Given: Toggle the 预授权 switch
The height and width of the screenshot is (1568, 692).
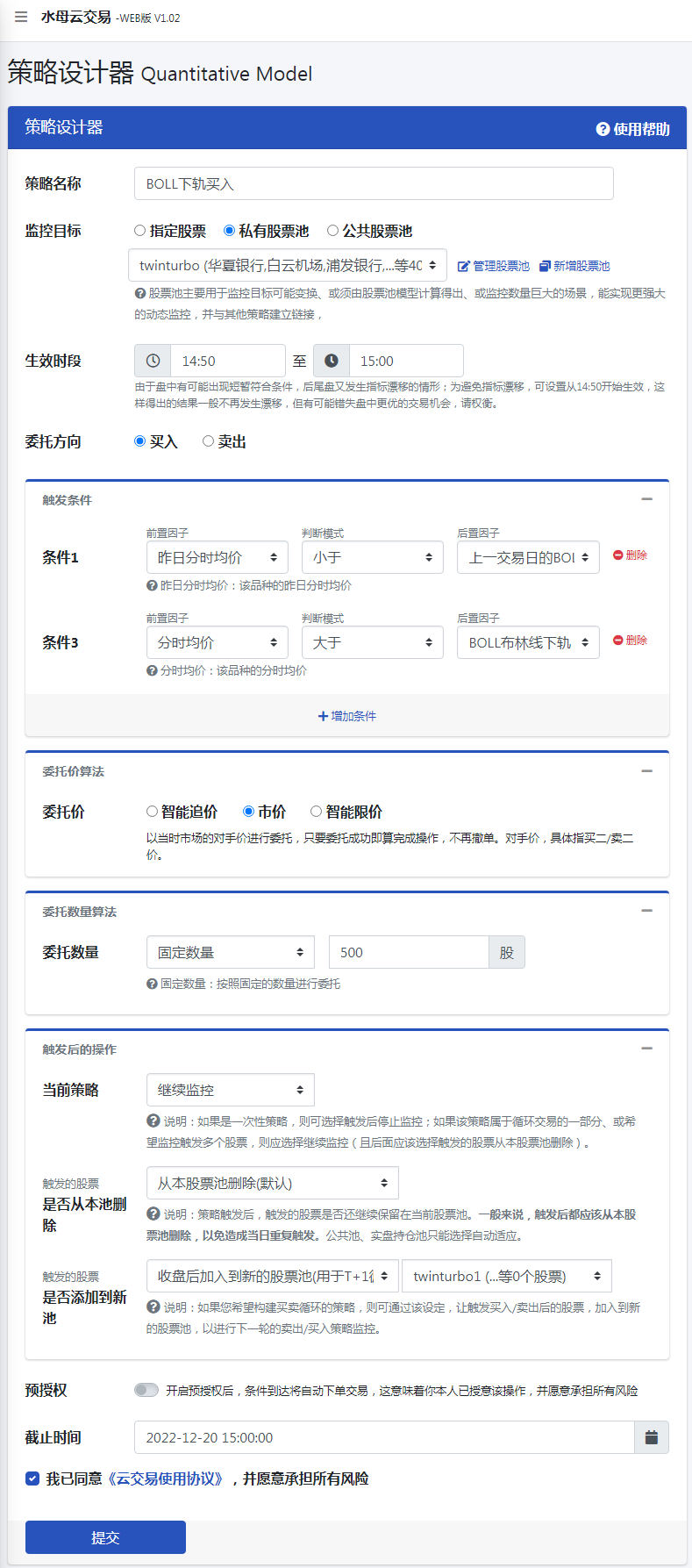Looking at the screenshot, I should [x=146, y=1390].
